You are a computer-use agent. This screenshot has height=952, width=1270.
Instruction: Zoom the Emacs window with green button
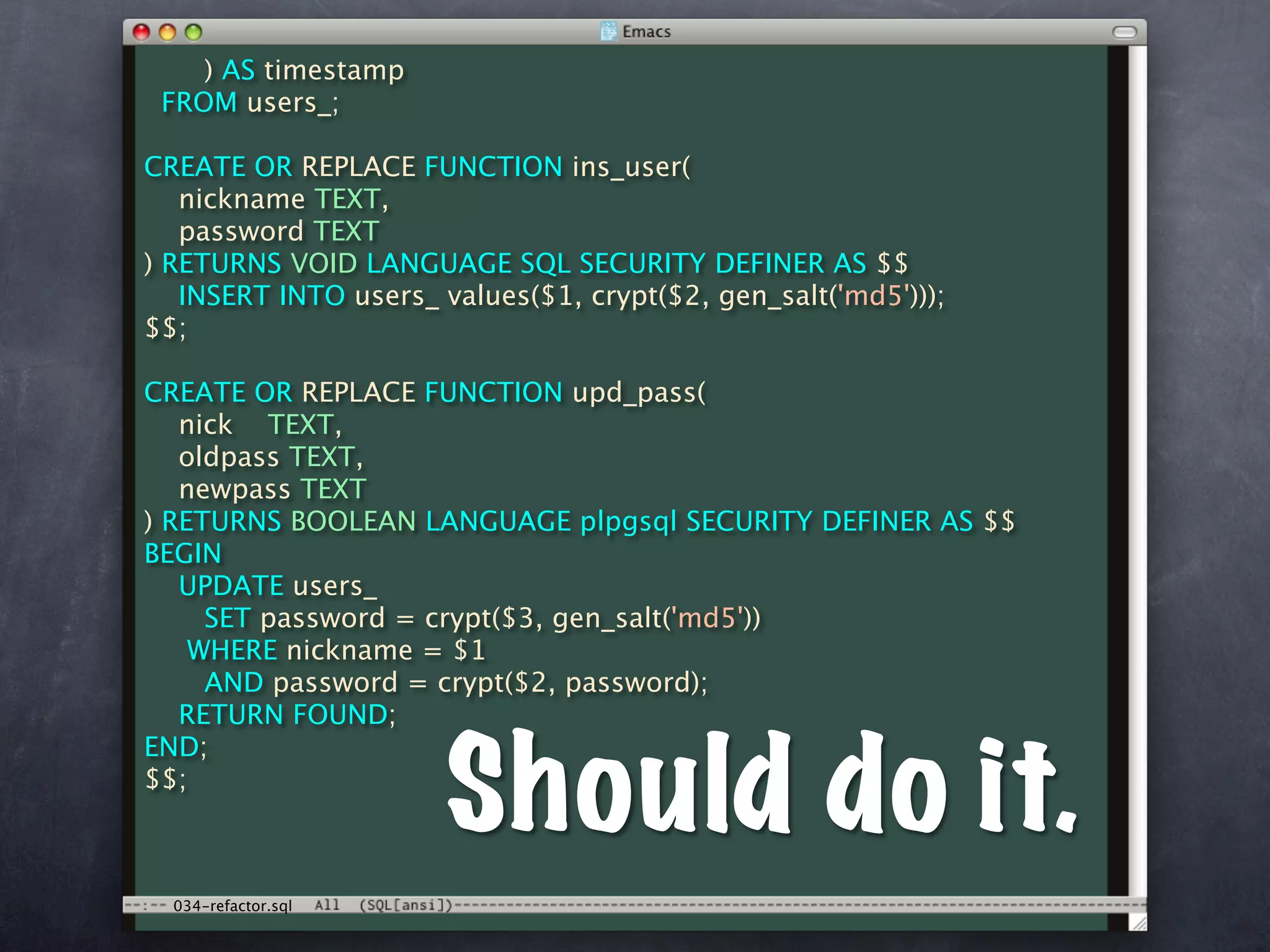[193, 32]
